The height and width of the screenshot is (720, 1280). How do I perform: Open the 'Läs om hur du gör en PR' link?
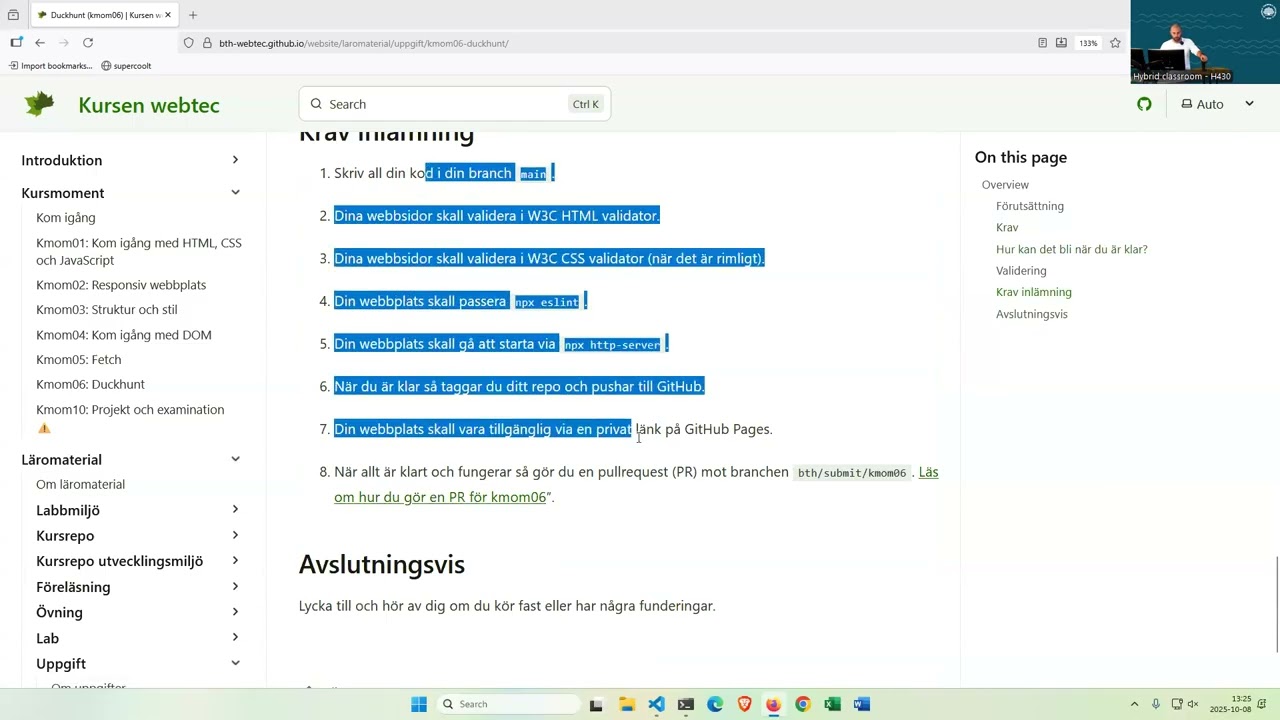pyautogui.click(x=440, y=497)
